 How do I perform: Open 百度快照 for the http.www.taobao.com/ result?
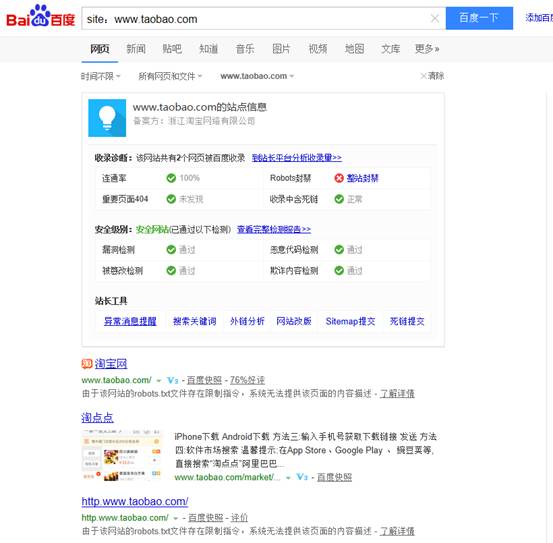pyautogui.click(x=206, y=518)
